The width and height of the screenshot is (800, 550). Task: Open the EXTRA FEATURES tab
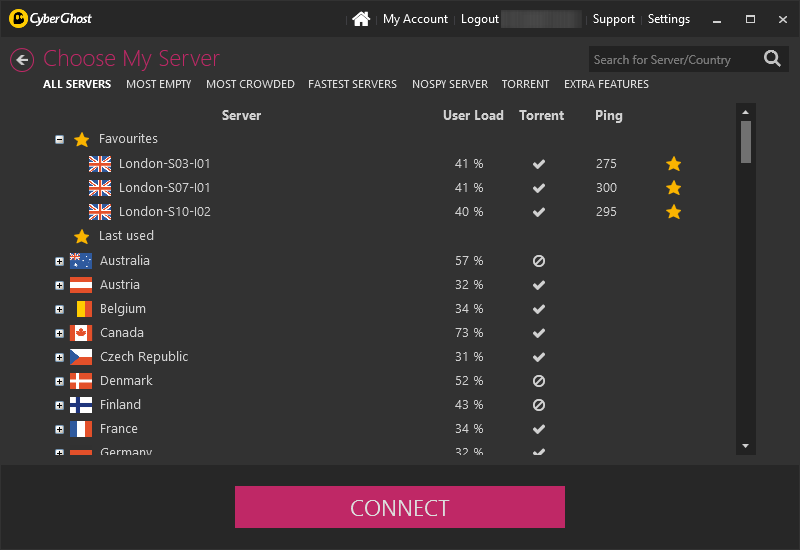(606, 84)
